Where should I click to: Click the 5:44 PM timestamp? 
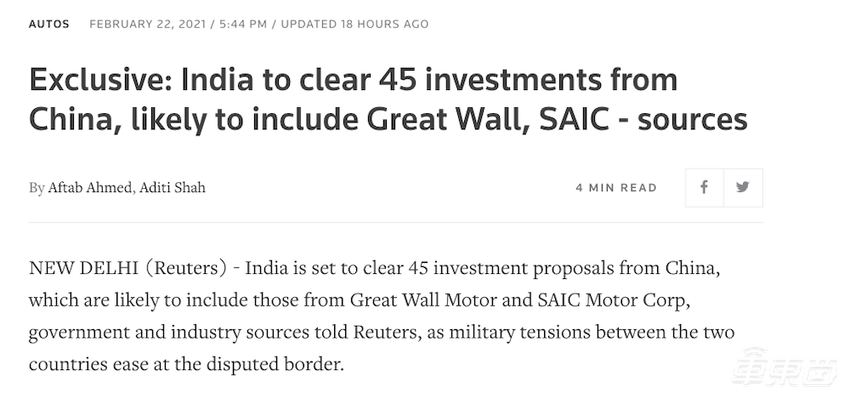(x=243, y=24)
